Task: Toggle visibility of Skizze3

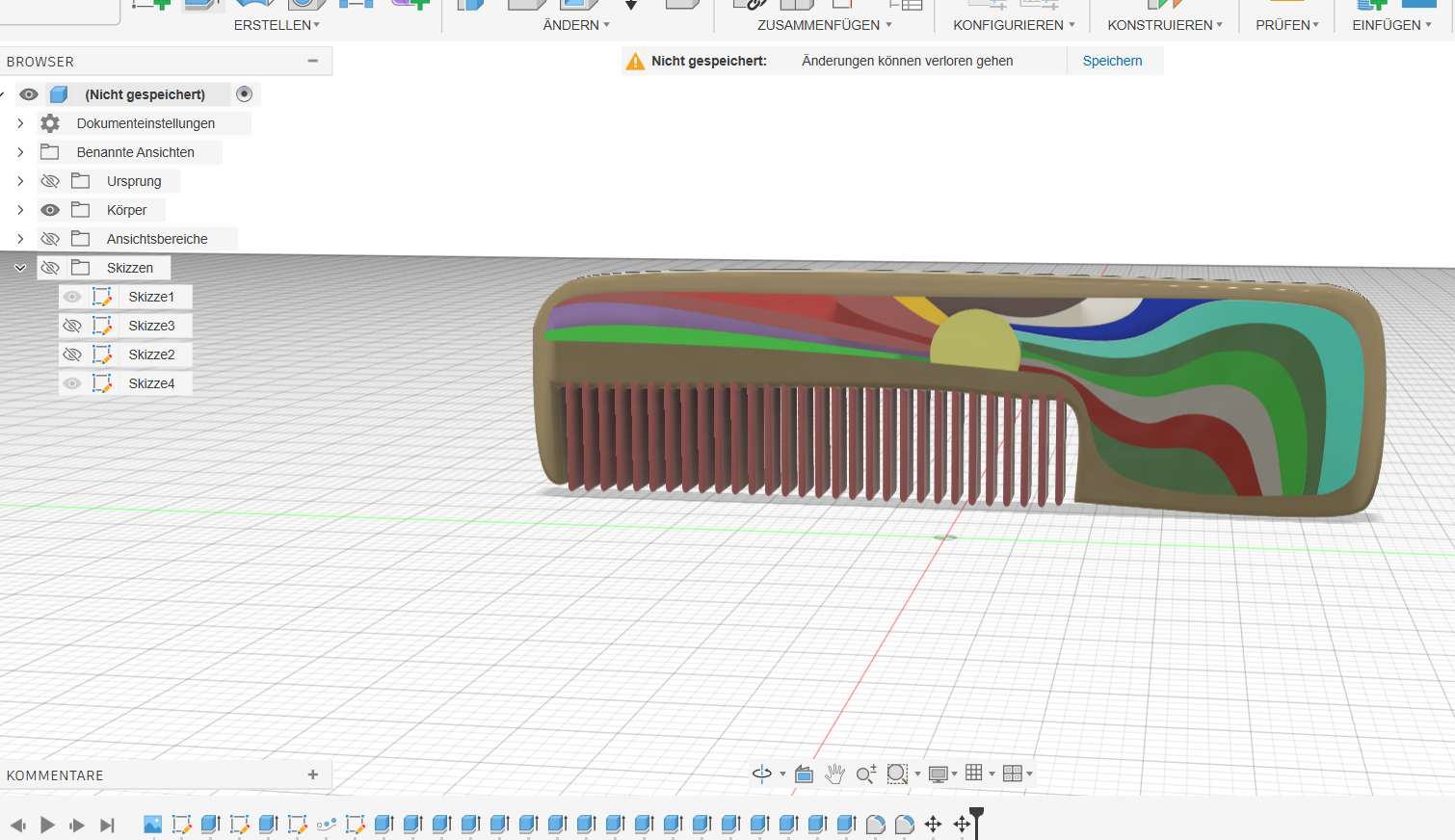Action: (72, 326)
